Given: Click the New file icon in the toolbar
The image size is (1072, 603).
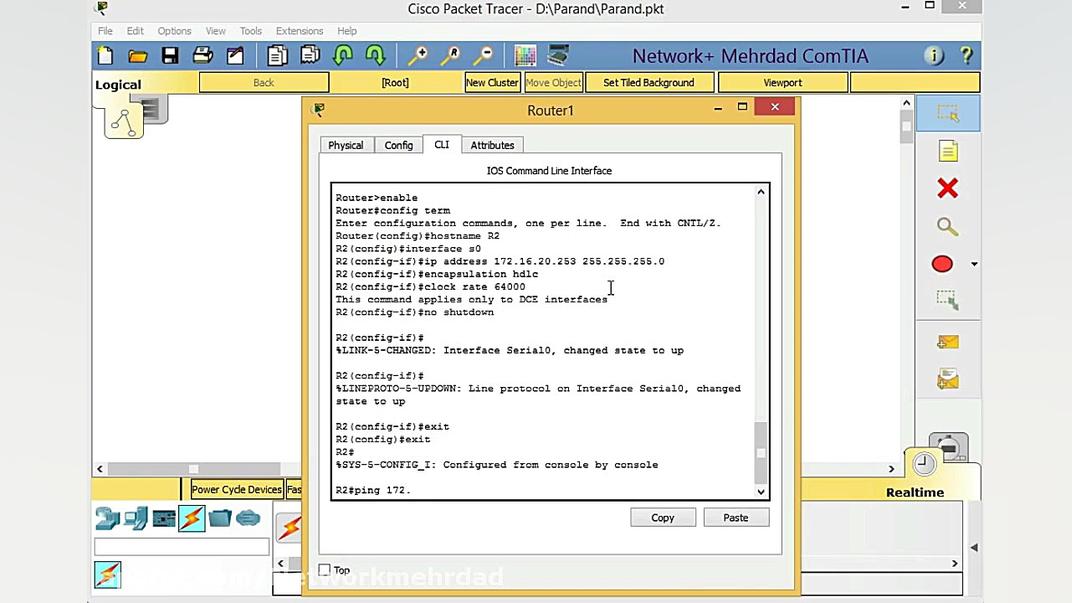Looking at the screenshot, I should pyautogui.click(x=105, y=55).
